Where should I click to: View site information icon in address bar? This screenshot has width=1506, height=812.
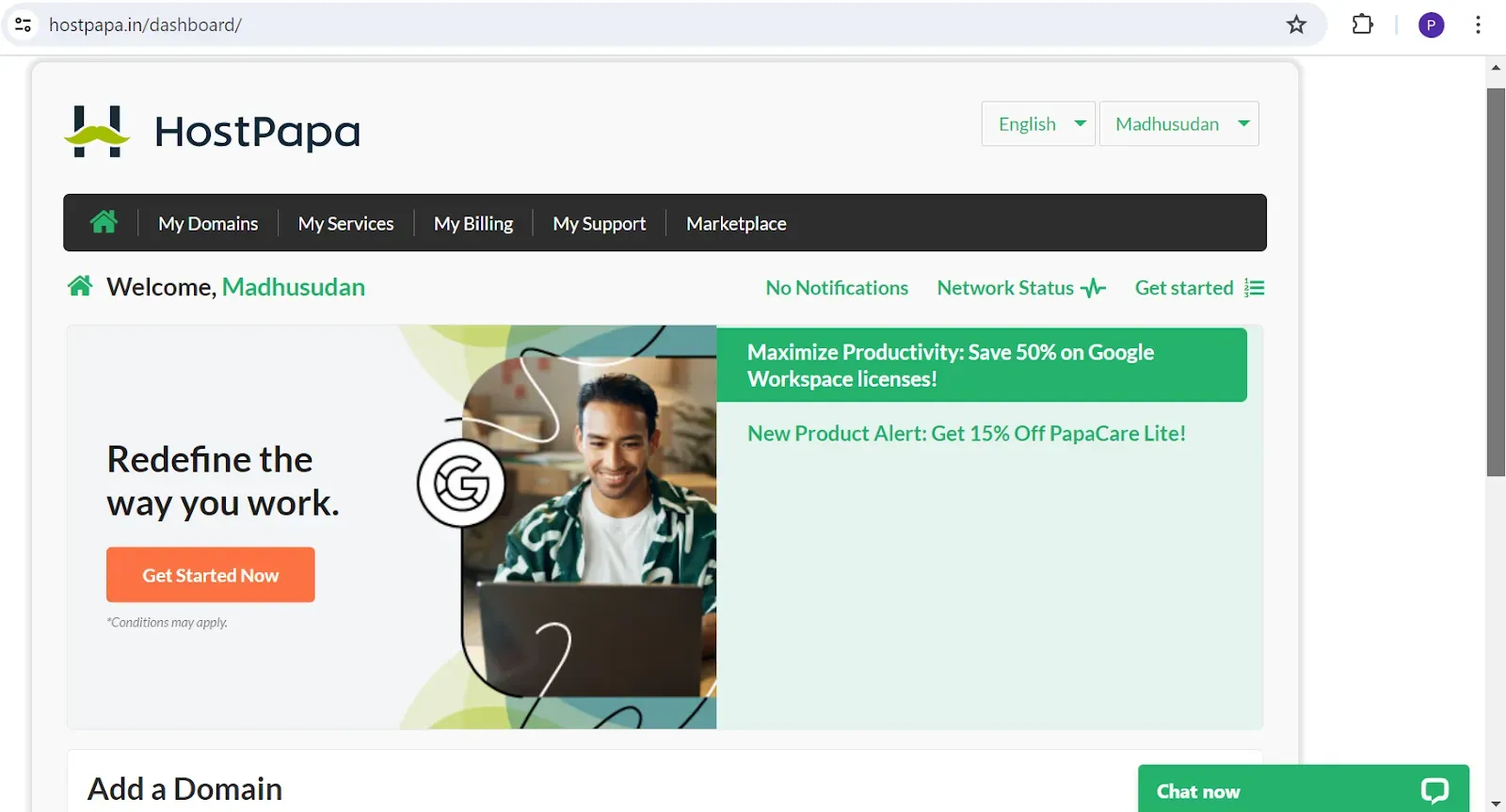pyautogui.click(x=24, y=24)
